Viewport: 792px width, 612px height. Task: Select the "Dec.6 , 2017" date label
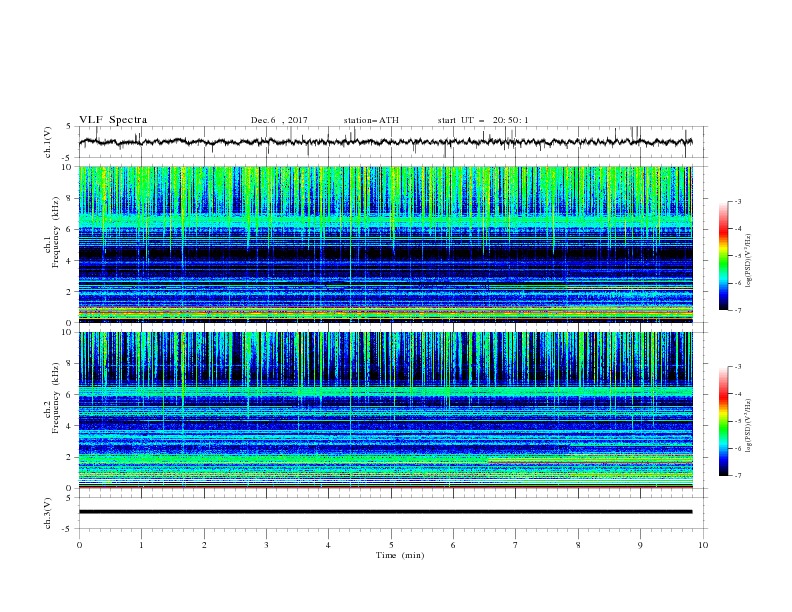point(279,120)
